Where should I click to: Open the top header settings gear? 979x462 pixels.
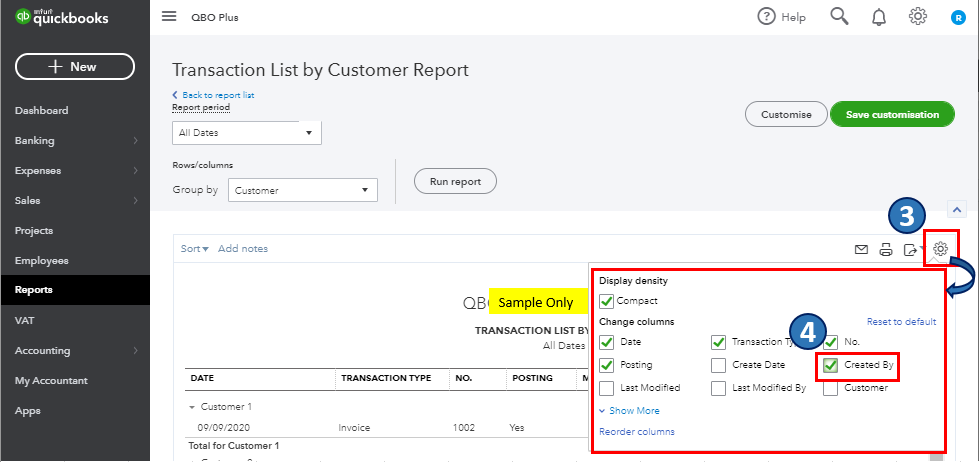click(917, 16)
